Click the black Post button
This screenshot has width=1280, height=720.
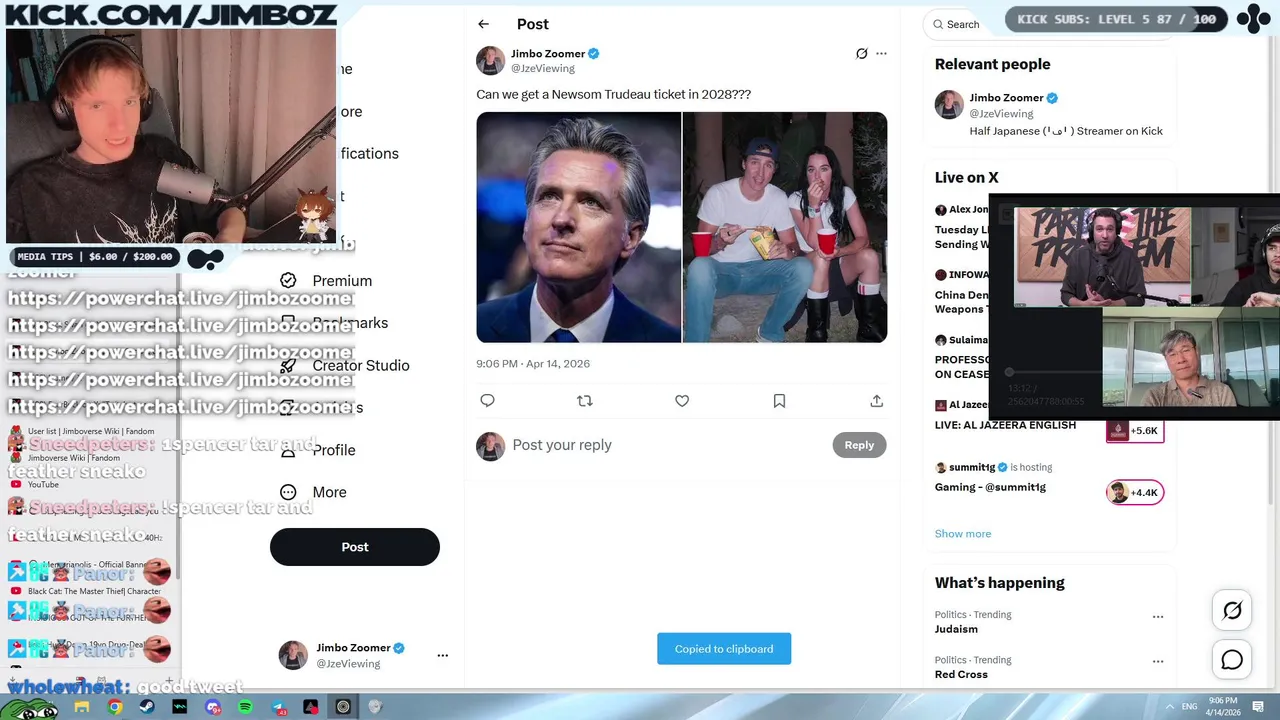[x=355, y=547]
